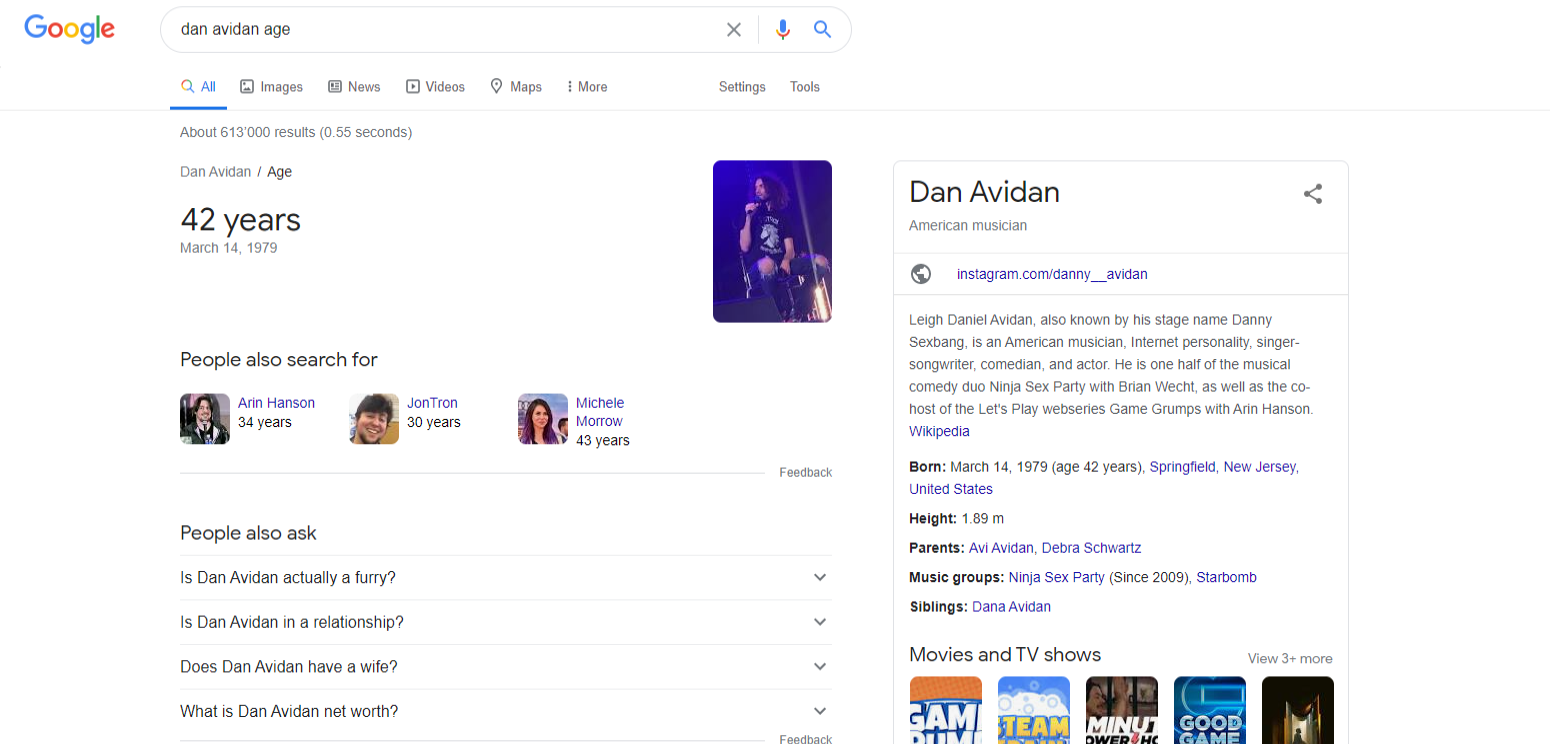
Task: Open Dan Avidan's stage photo
Action: (772, 241)
